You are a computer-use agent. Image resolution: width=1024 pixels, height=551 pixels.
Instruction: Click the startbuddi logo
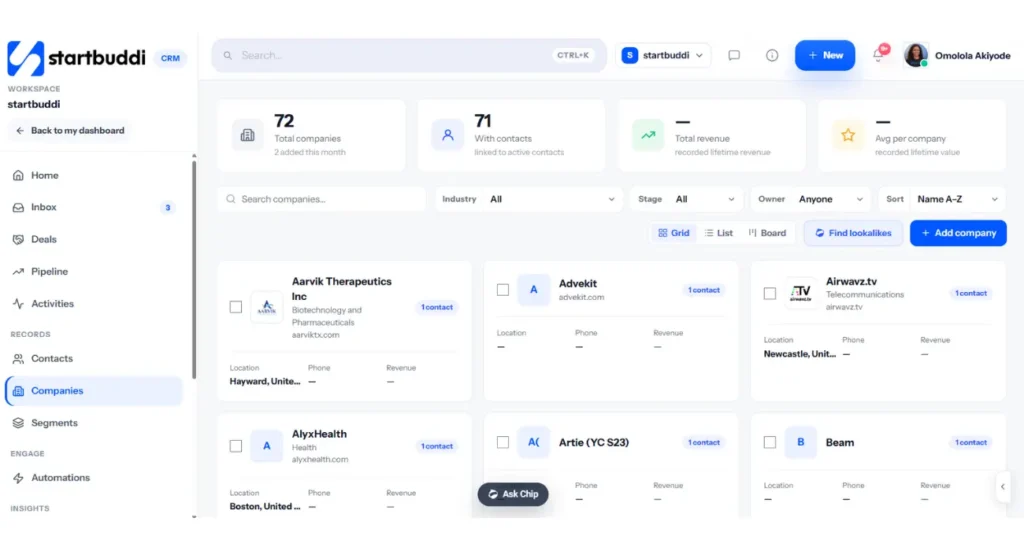(76, 58)
